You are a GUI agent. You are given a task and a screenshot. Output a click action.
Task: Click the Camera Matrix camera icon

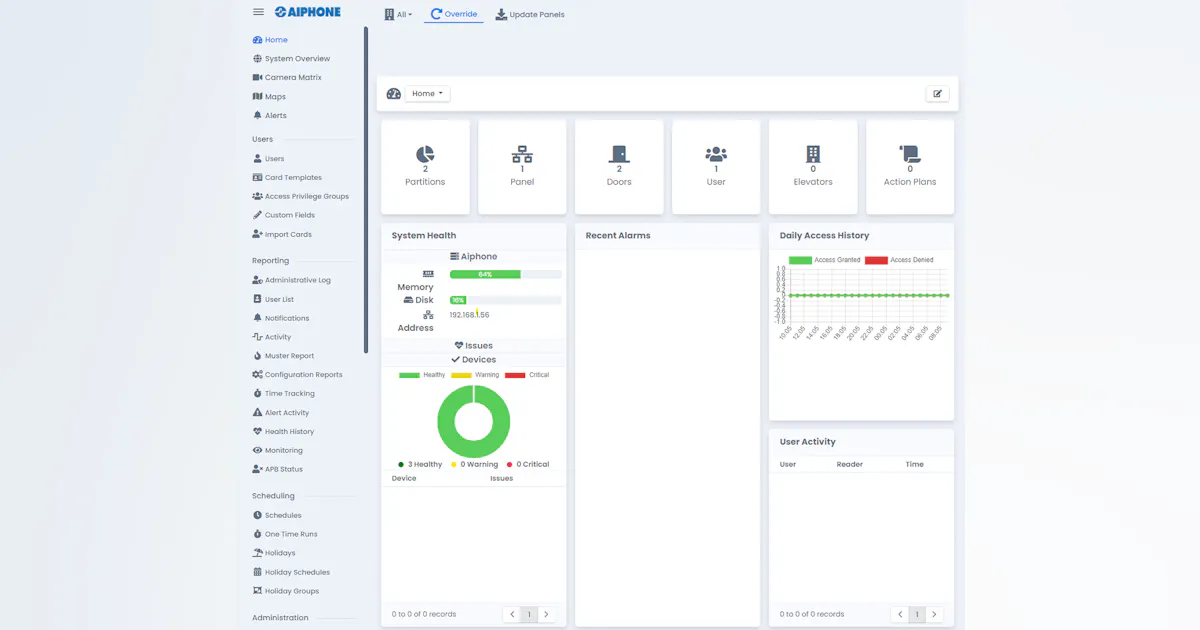click(x=257, y=78)
